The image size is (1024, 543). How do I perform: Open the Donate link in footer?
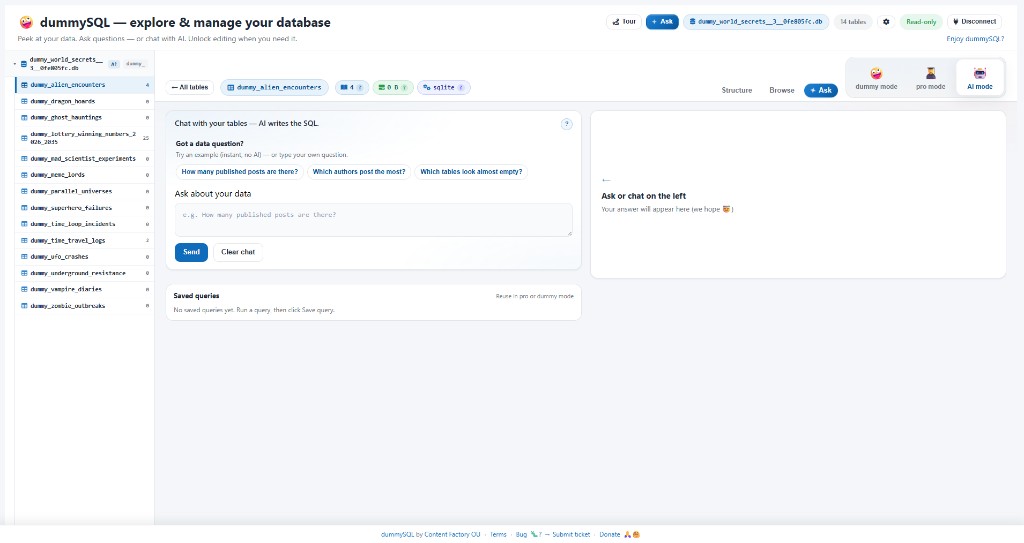pos(619,535)
